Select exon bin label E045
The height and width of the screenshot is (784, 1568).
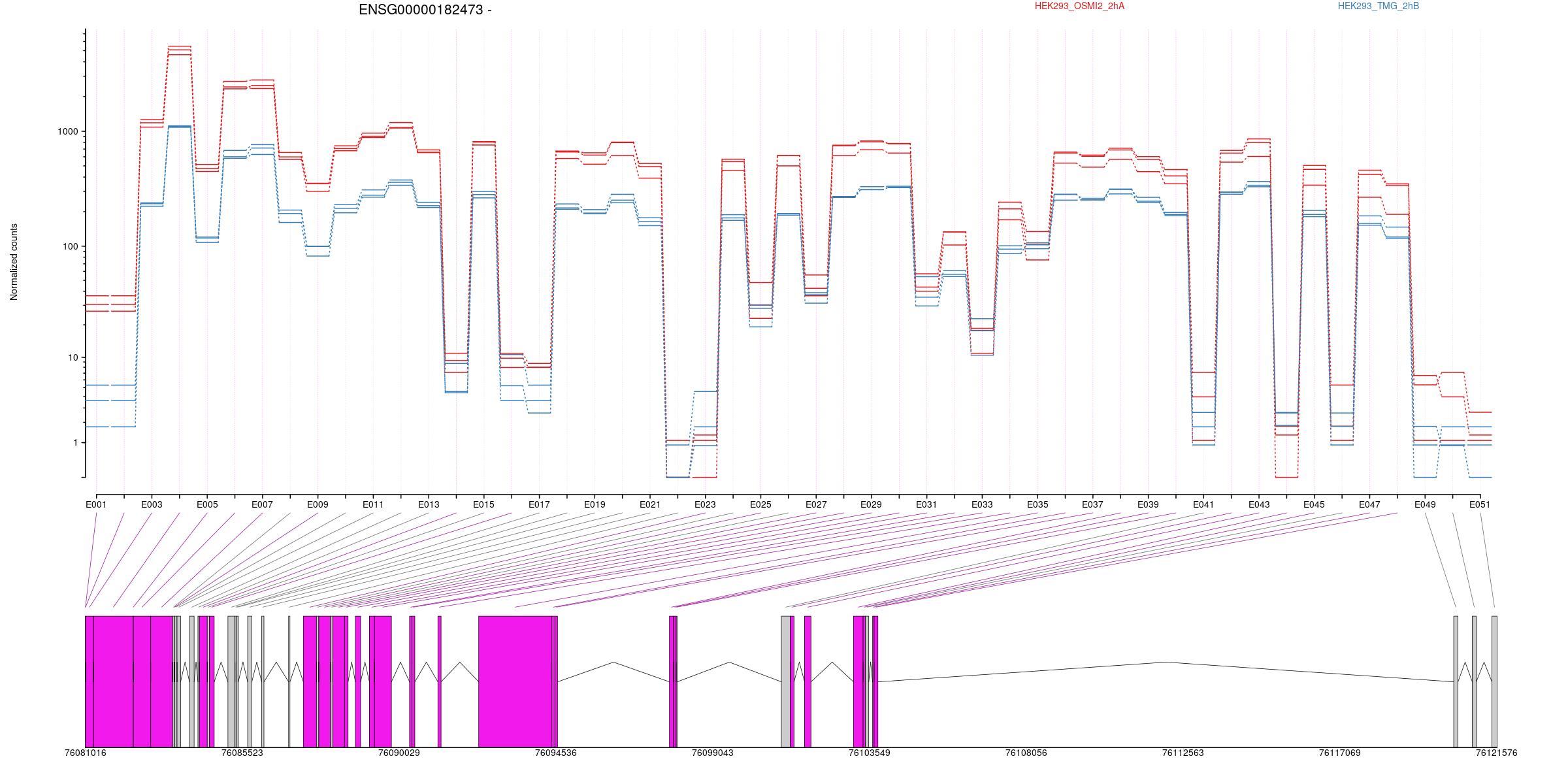coord(1314,504)
